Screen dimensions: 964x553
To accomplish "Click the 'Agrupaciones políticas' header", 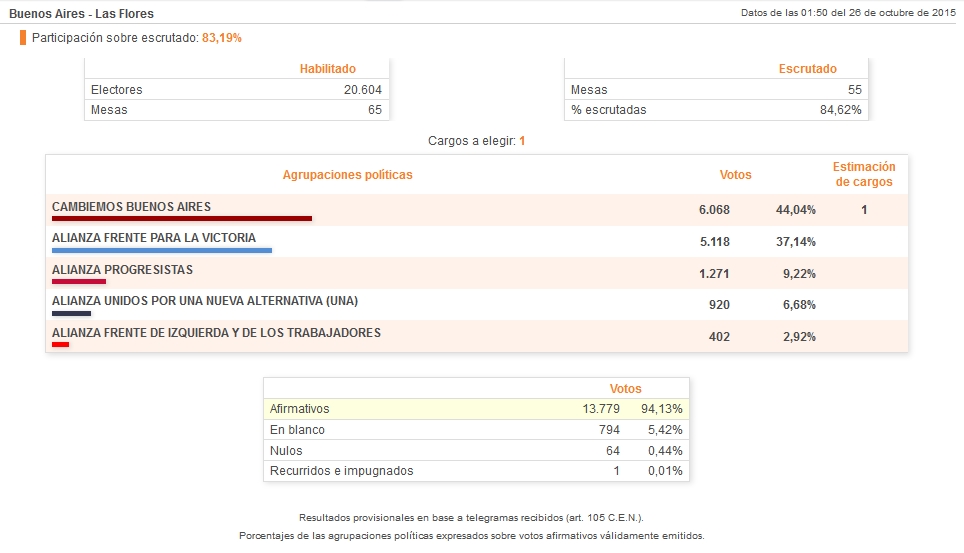I will (x=347, y=175).
